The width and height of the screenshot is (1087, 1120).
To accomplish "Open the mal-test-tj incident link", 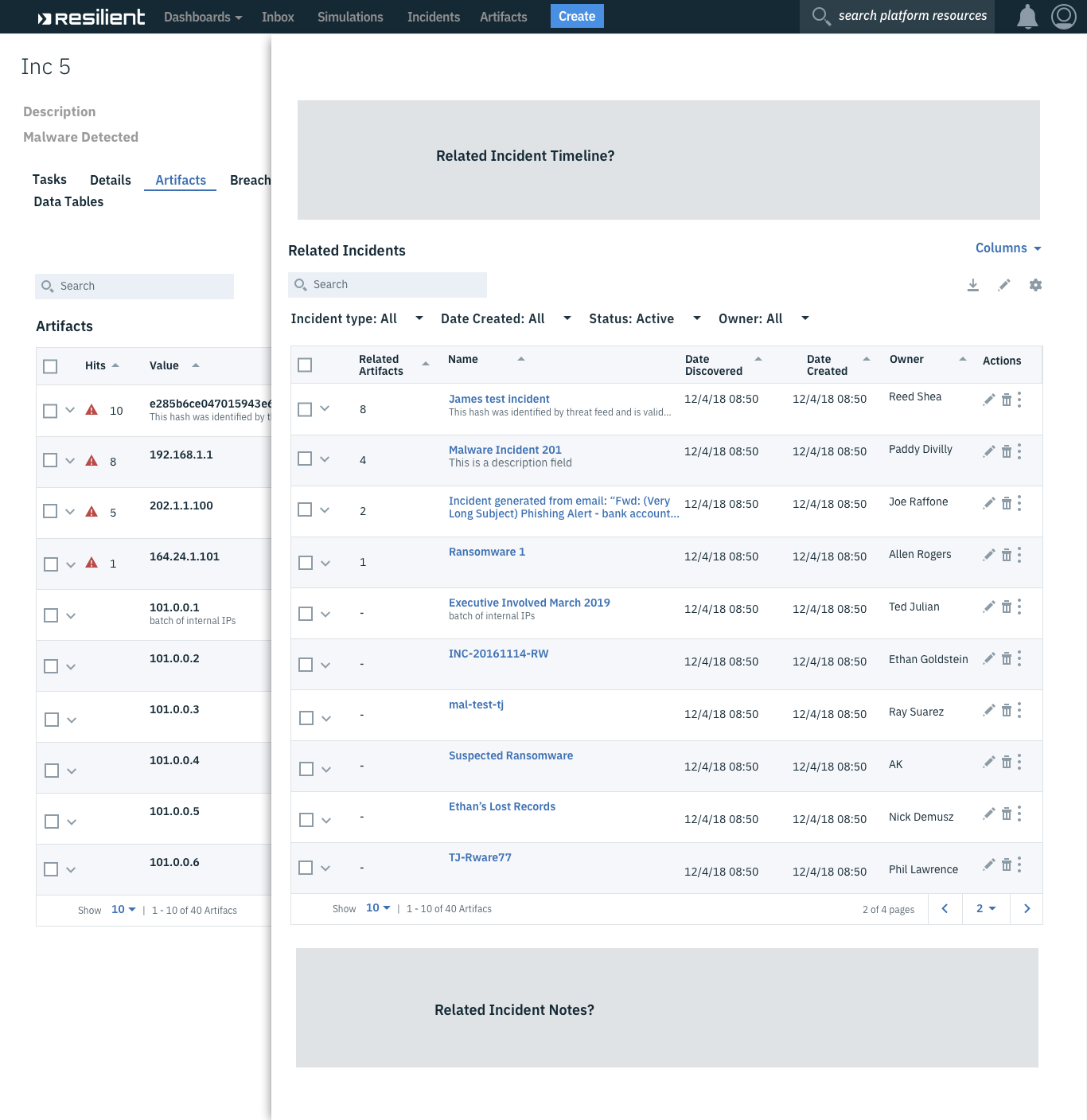I will pos(476,704).
